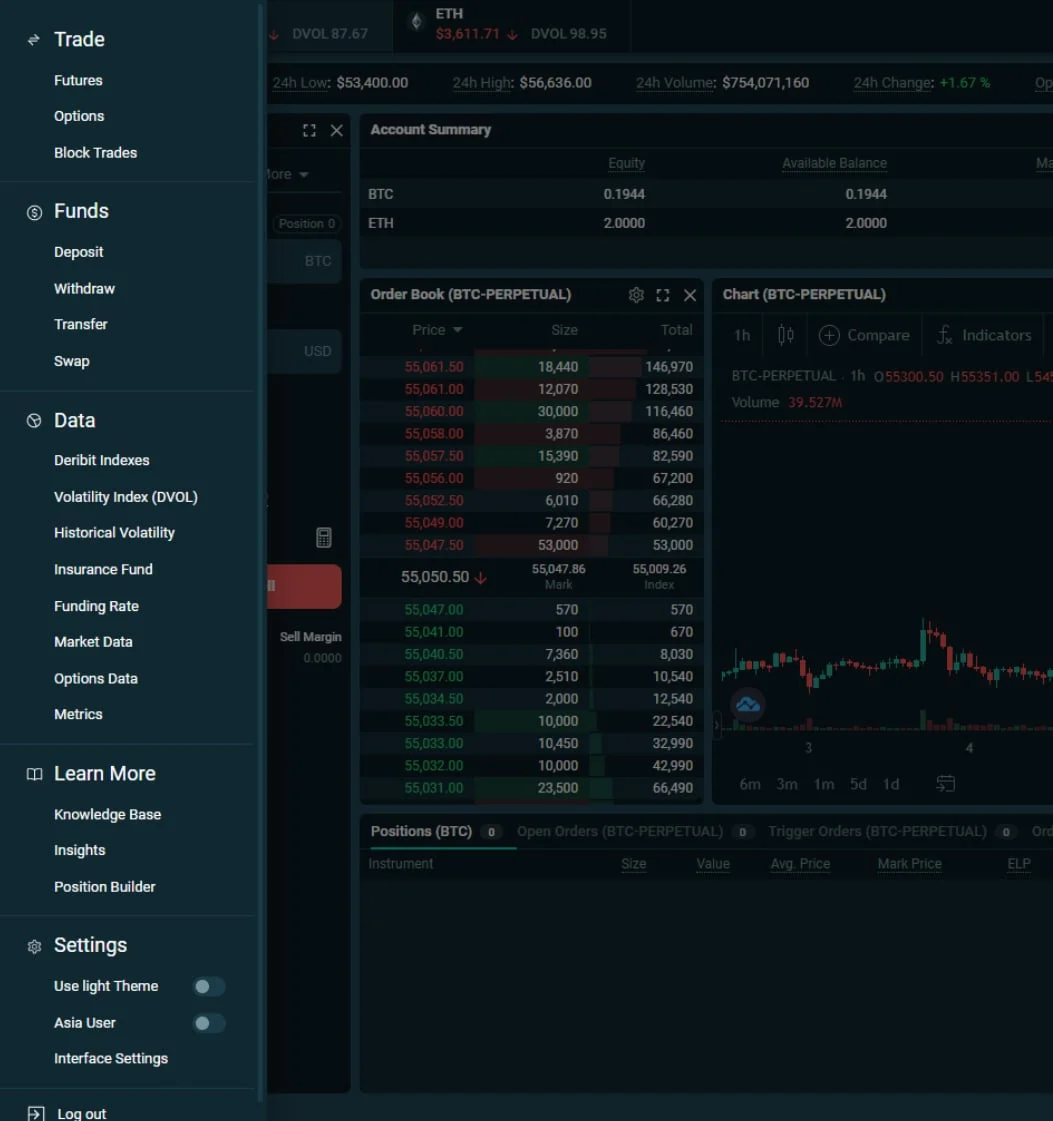The width and height of the screenshot is (1053, 1121).
Task: Select the 1h chart interval dropdown
Action: tap(742, 335)
